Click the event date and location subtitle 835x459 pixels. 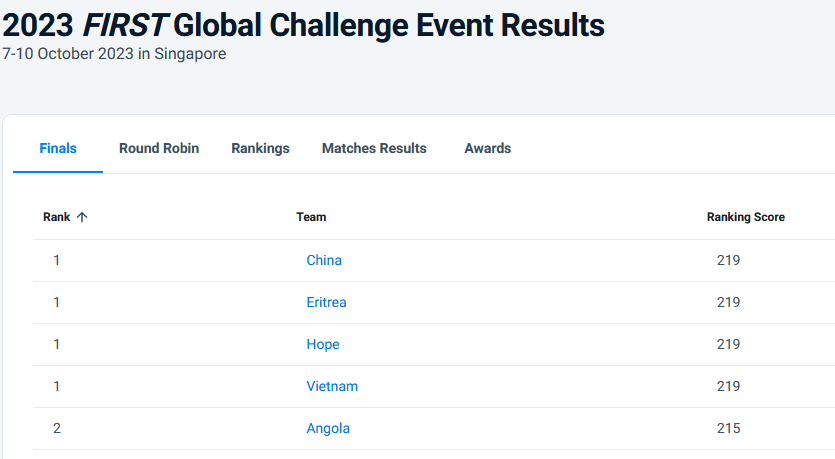point(114,54)
